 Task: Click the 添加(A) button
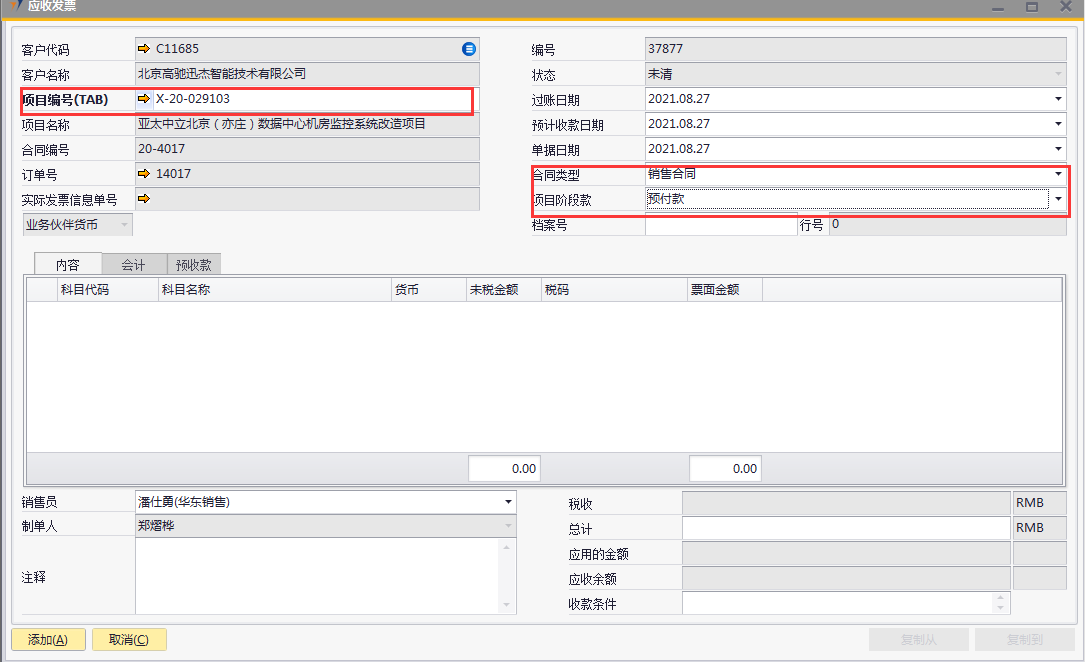[48, 640]
